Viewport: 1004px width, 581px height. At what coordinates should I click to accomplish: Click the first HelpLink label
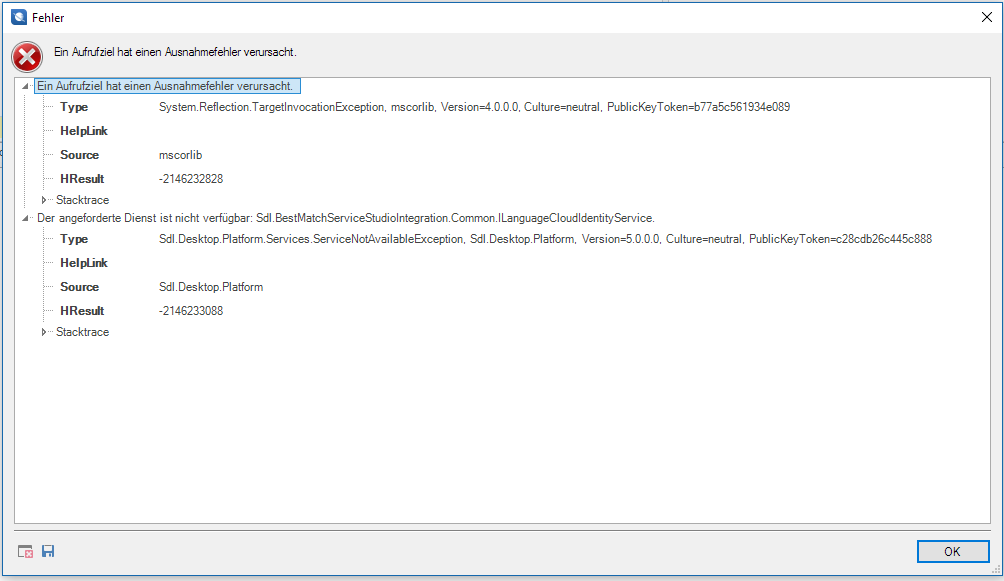tap(84, 131)
